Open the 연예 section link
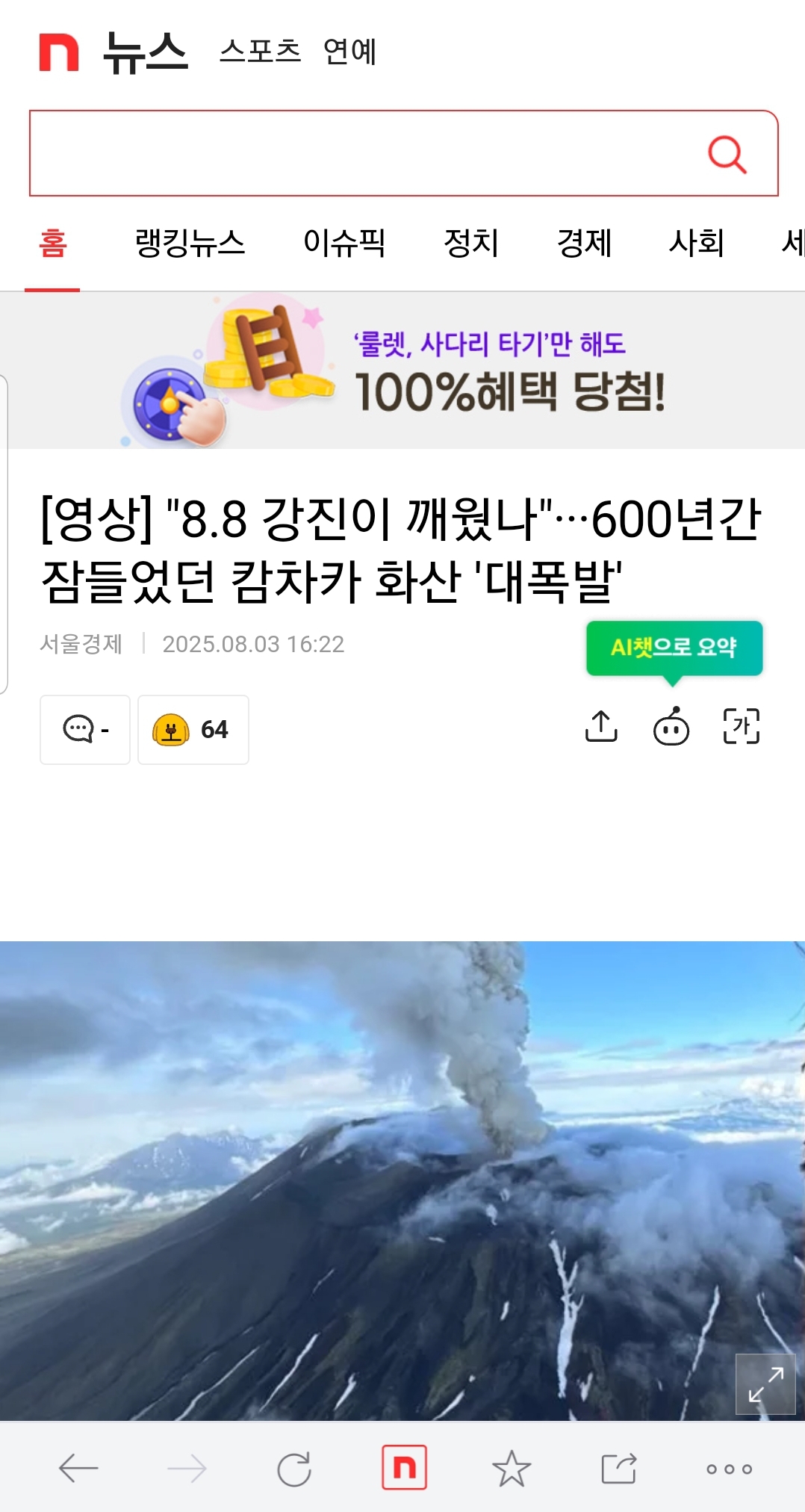This screenshot has width=805, height=1512. coord(349,52)
